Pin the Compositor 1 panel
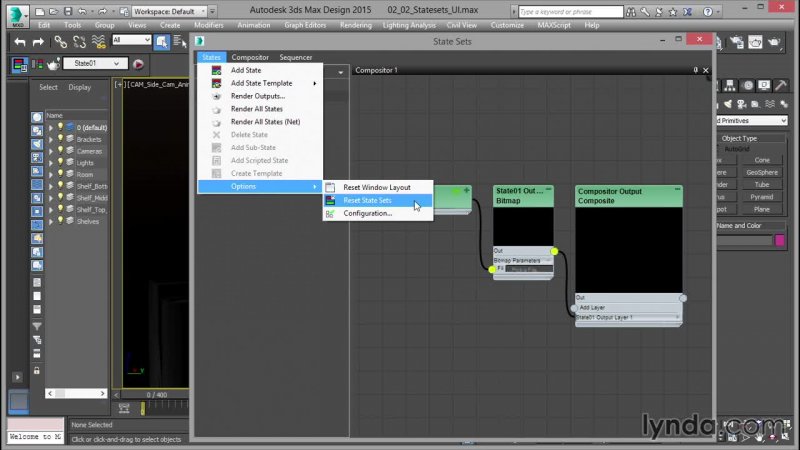The width and height of the screenshot is (800, 450). (x=695, y=70)
